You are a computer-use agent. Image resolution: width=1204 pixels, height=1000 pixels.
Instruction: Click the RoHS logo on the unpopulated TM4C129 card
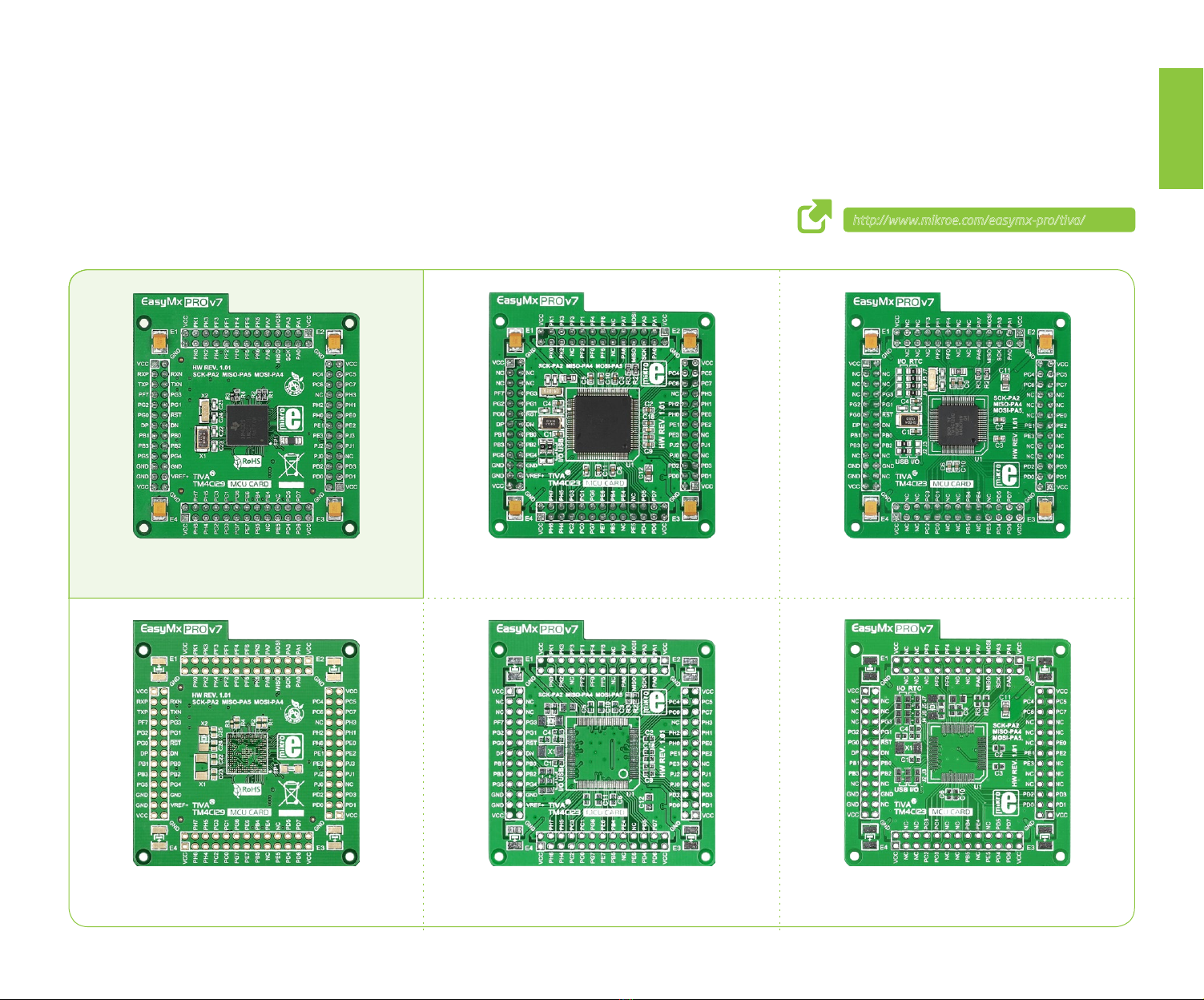click(x=248, y=789)
